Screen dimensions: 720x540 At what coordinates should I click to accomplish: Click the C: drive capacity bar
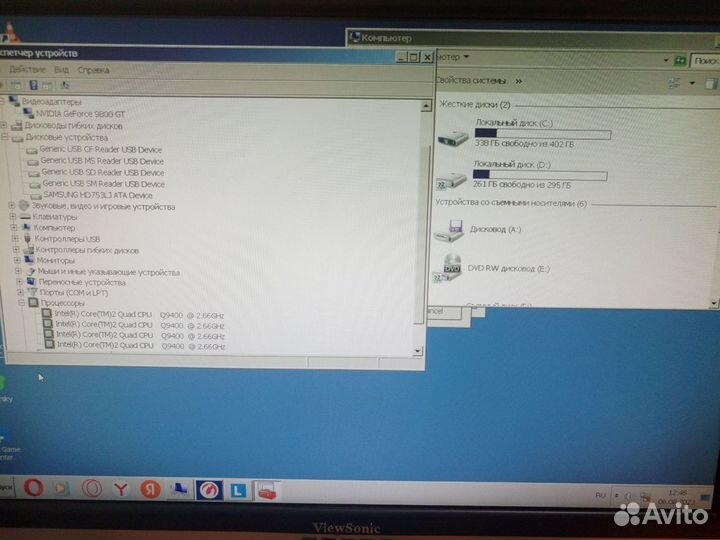(x=543, y=134)
